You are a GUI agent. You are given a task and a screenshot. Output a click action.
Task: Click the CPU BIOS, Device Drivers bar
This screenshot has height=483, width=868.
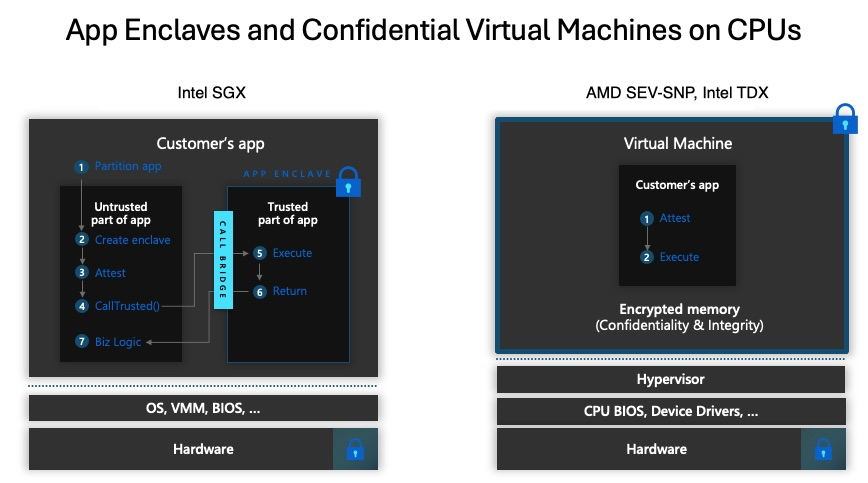[670, 411]
